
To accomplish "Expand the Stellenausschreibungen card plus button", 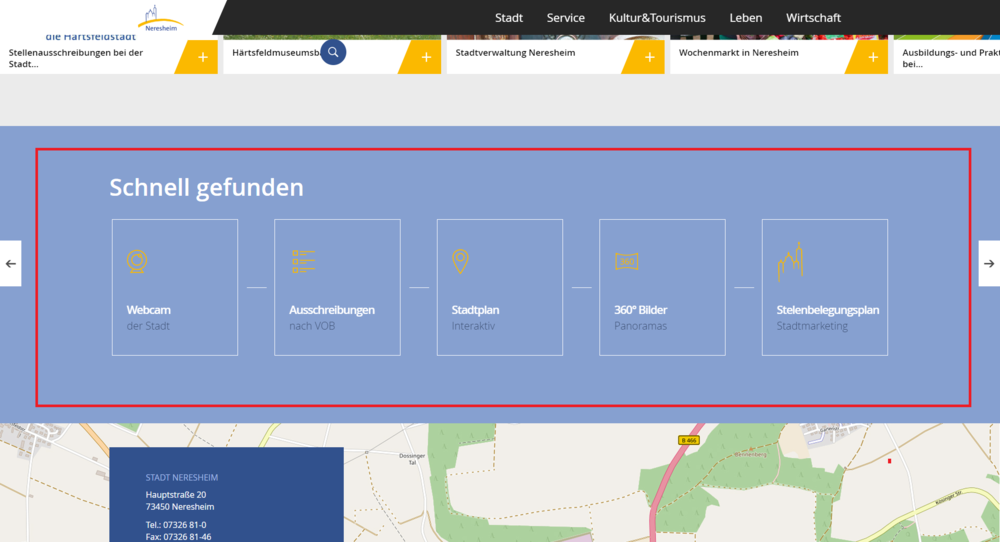I will tap(202, 58).
